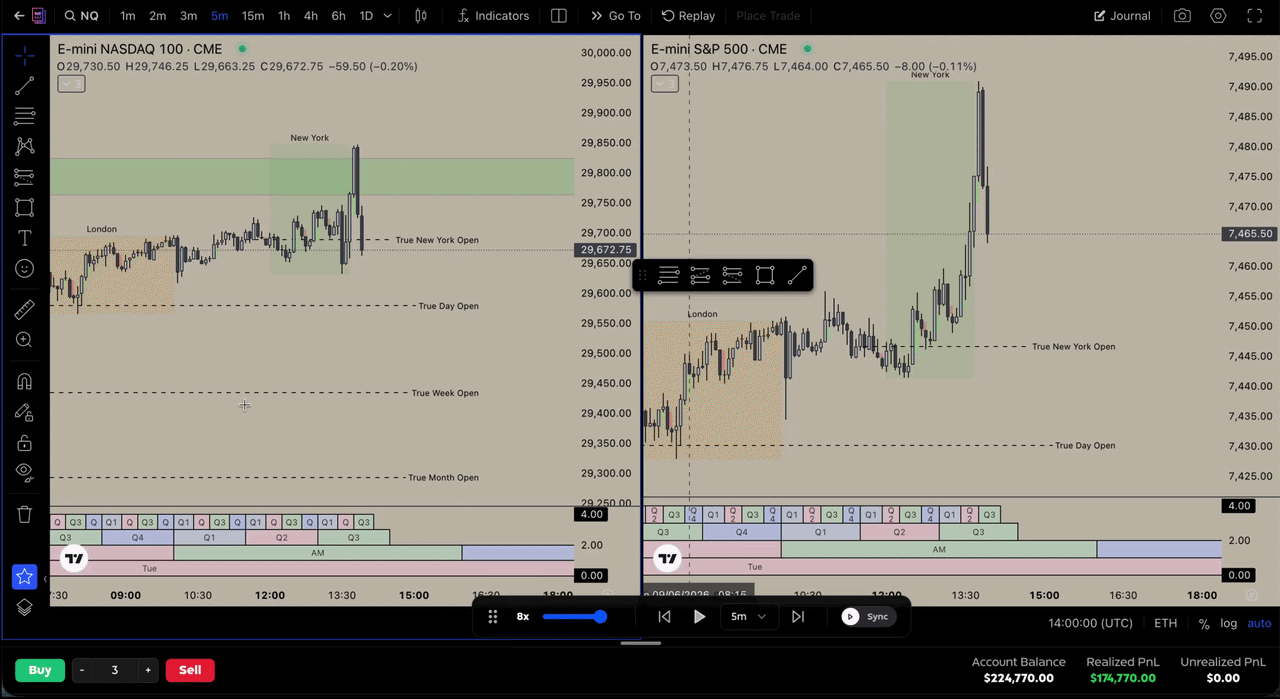Switch to the 15m timeframe
The image size is (1280, 699).
pyautogui.click(x=253, y=16)
